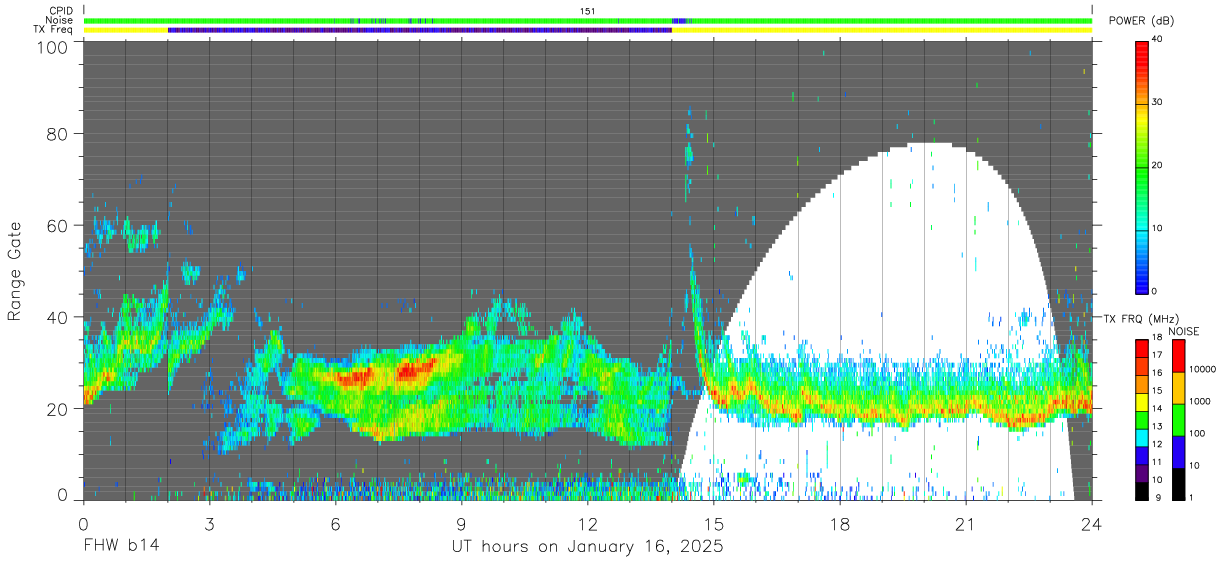This screenshot has height=567, width=1228.
Task: Select the CPID label
Action: [x=62, y=11]
